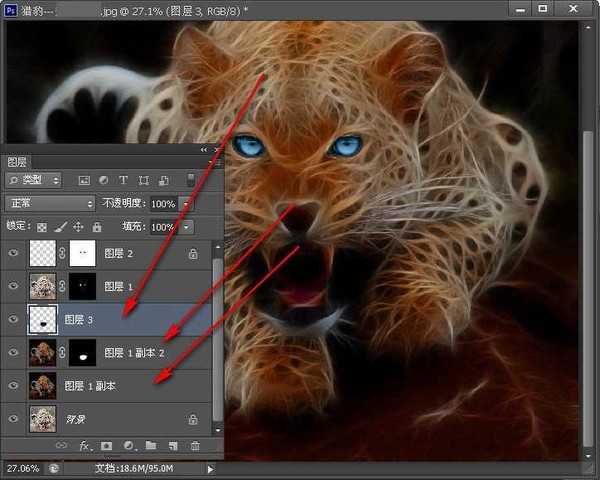600x480 pixels.
Task: Select the 图层 panel tab
Action: click(x=17, y=161)
